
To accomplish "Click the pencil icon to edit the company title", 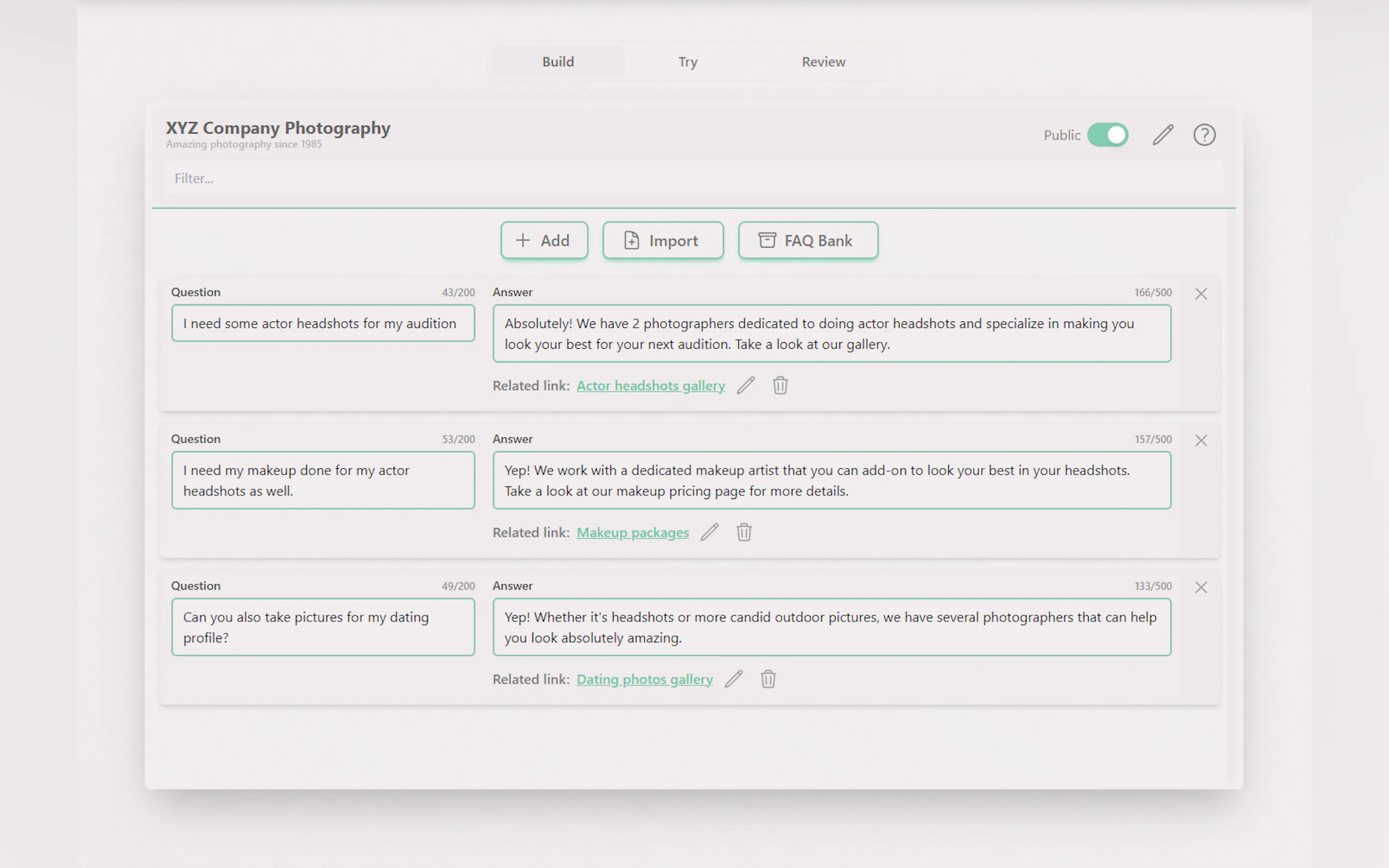I will 1163,135.
